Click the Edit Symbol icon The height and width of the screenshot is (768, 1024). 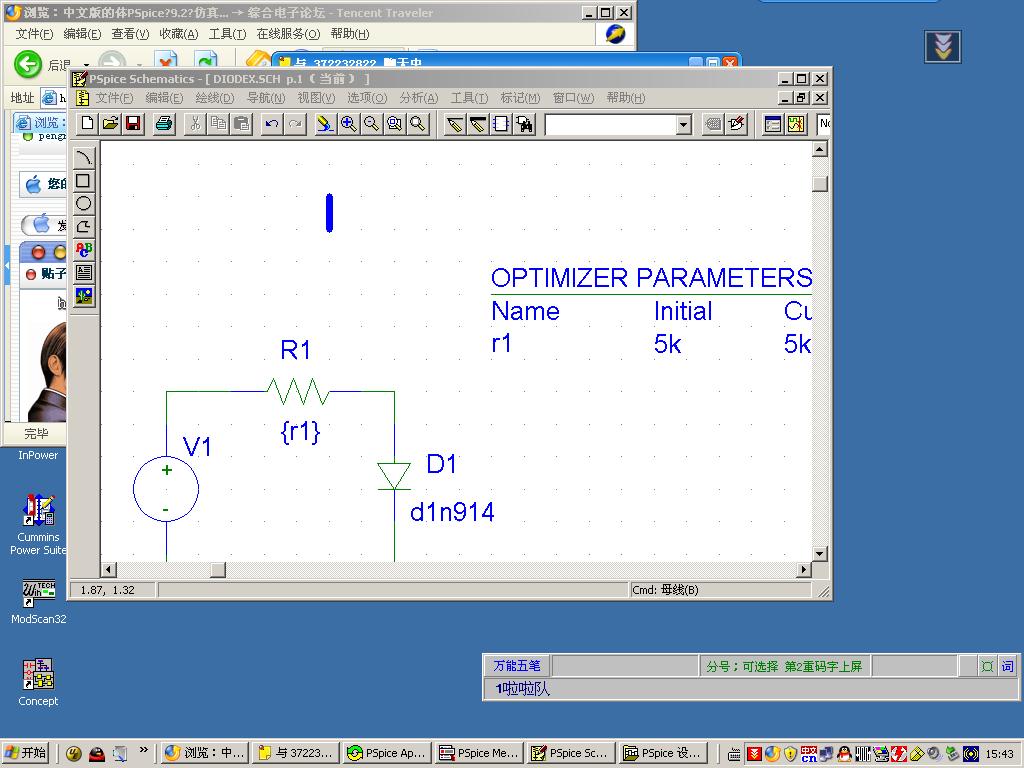[x=737, y=123]
